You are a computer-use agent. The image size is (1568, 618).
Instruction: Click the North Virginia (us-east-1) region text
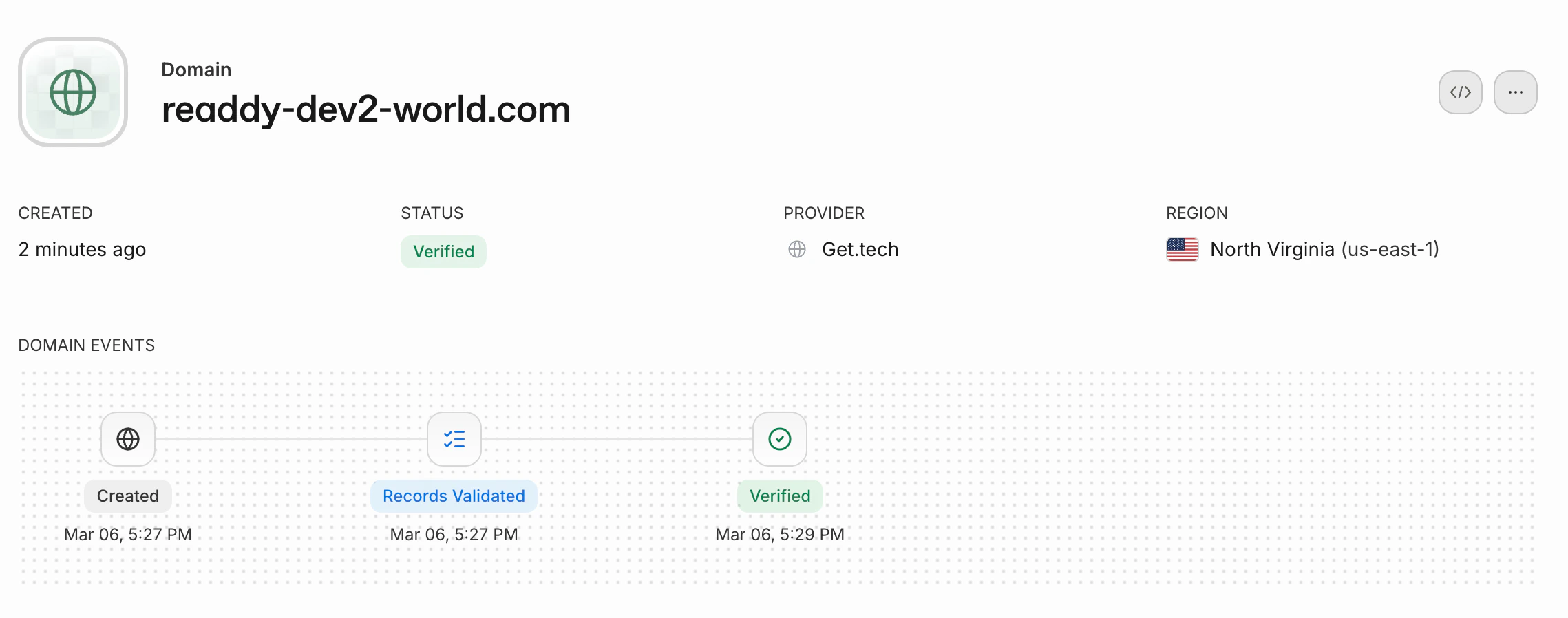tap(1325, 249)
